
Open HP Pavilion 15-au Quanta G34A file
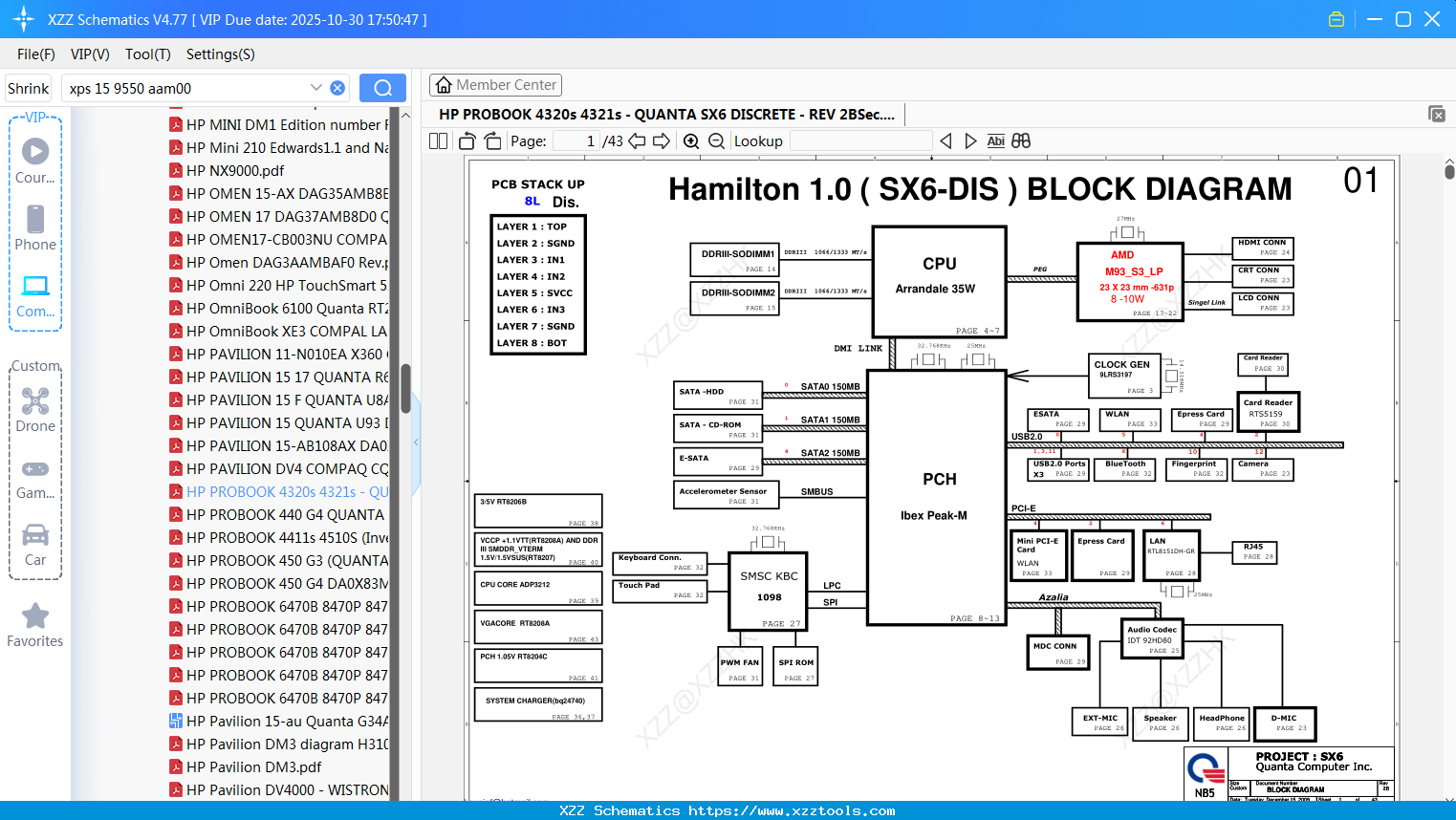pyautogui.click(x=278, y=721)
